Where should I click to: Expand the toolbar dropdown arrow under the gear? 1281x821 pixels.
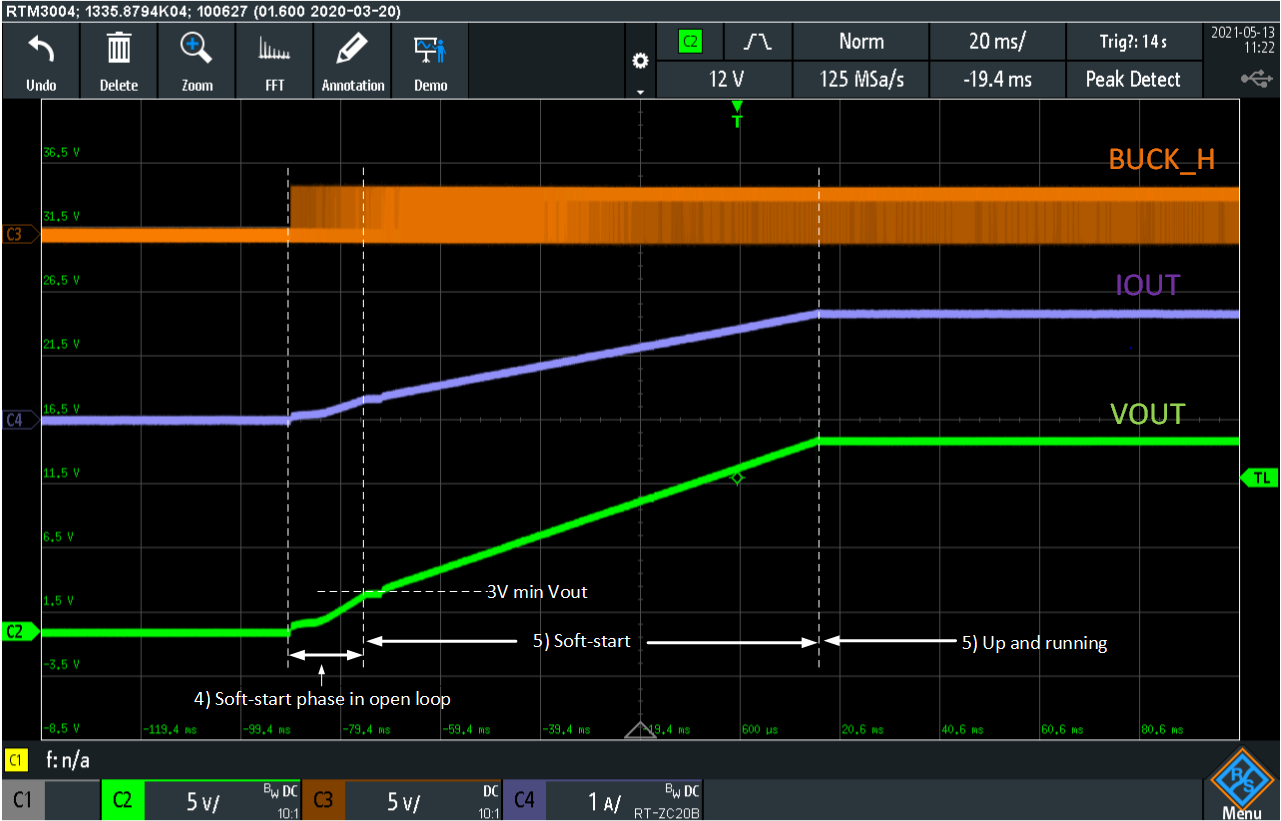641,91
